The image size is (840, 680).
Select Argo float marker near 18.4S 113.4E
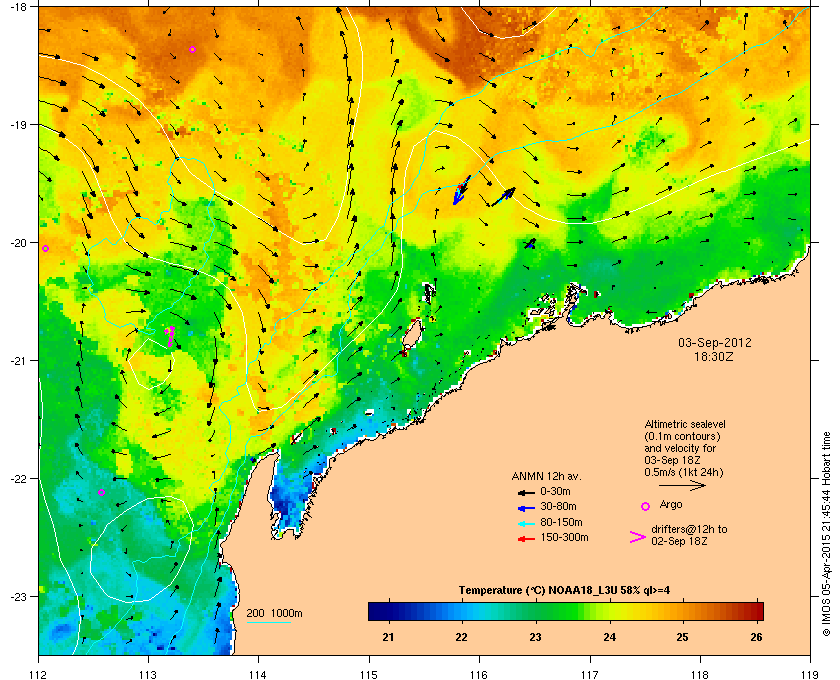click(x=192, y=49)
